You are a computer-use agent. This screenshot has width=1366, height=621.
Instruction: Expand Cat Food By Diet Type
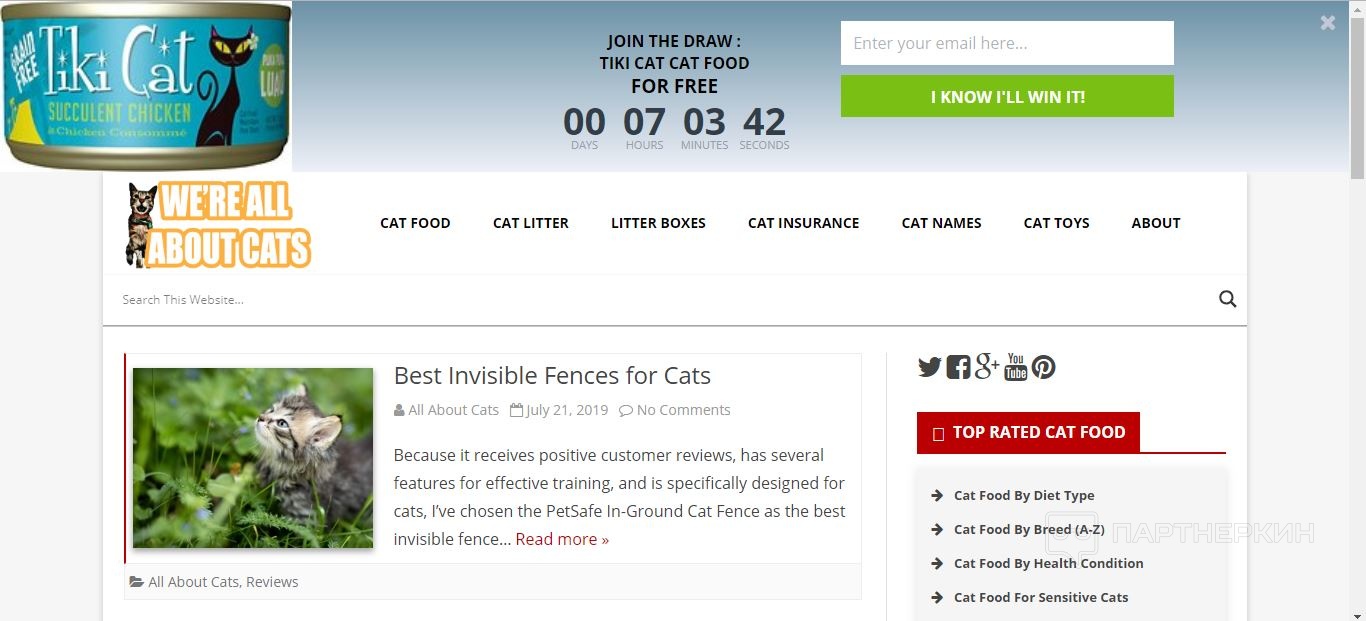click(x=1024, y=495)
